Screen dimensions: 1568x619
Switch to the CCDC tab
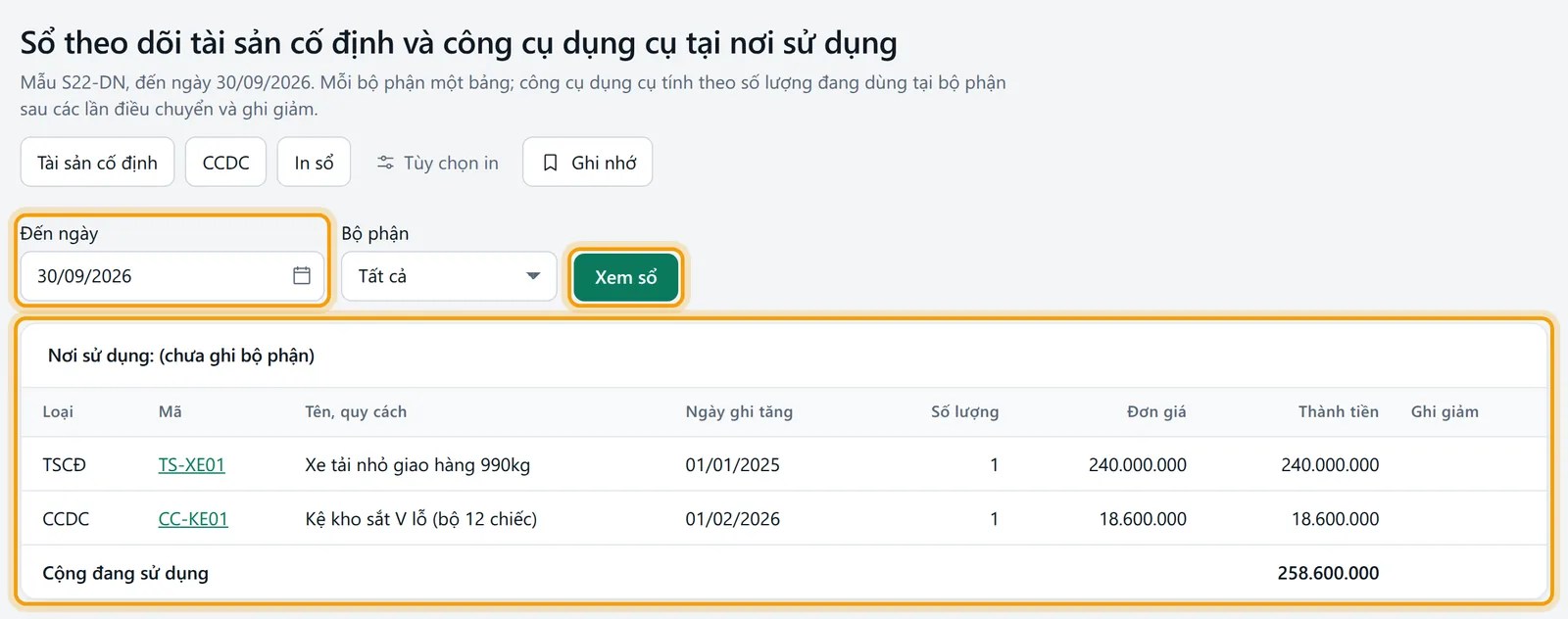click(226, 162)
